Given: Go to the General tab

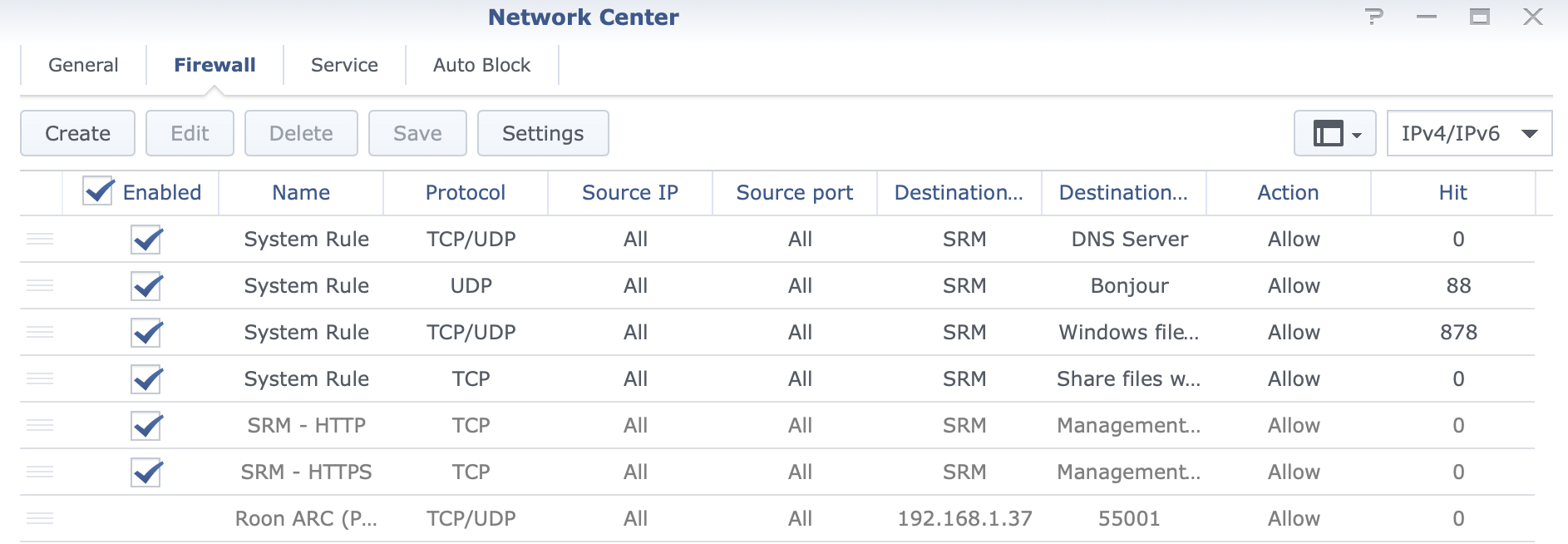Looking at the screenshot, I should click(x=83, y=65).
